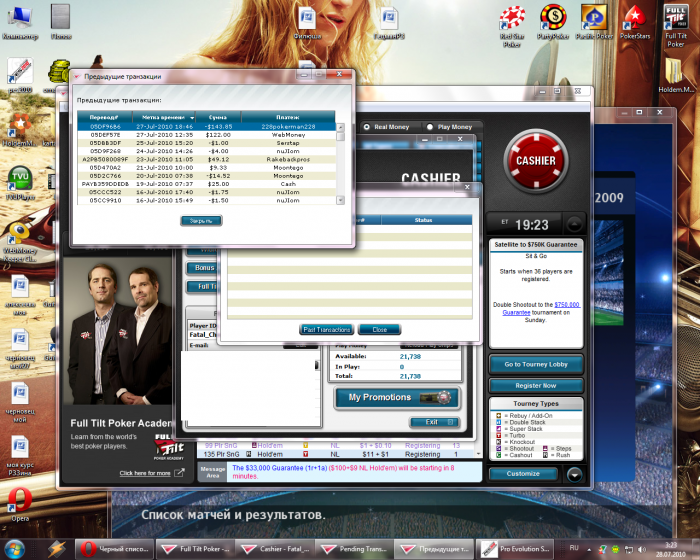Open WebMoney Keeper desktop shortcut
700x560 pixels.
tap(20, 242)
